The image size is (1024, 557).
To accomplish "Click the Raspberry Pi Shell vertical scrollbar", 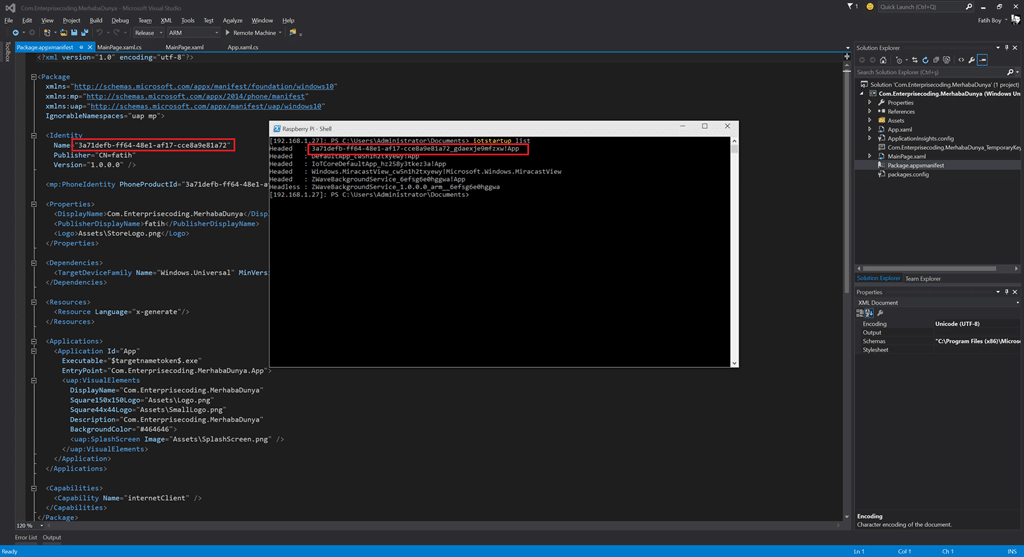I will (734, 252).
